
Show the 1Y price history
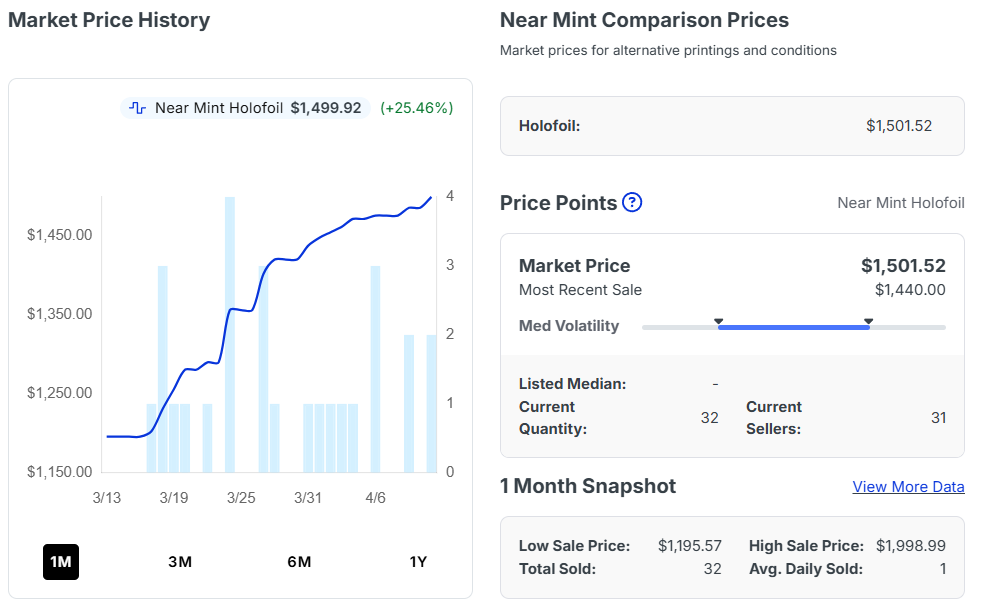pos(418,562)
